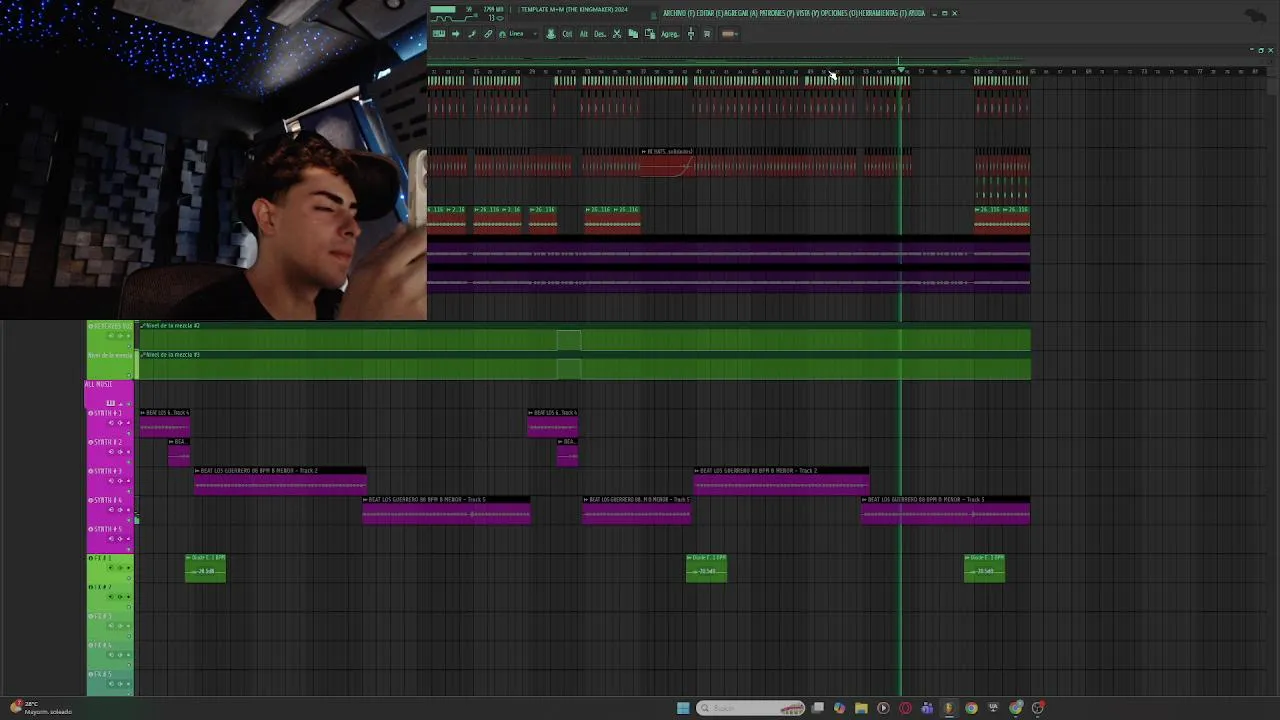The height and width of the screenshot is (720, 1280).
Task: Select the FX #4 track header
Action: click(111, 653)
